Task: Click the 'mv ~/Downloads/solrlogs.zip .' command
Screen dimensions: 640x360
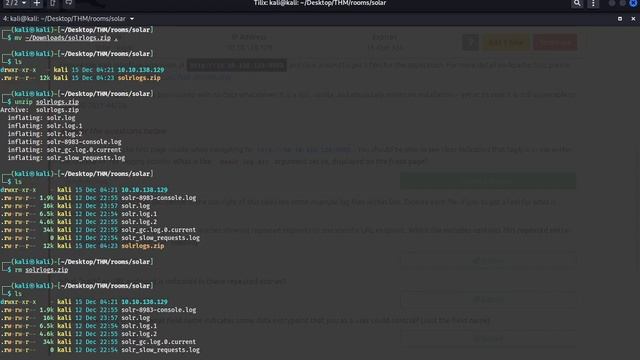Action: (66, 38)
